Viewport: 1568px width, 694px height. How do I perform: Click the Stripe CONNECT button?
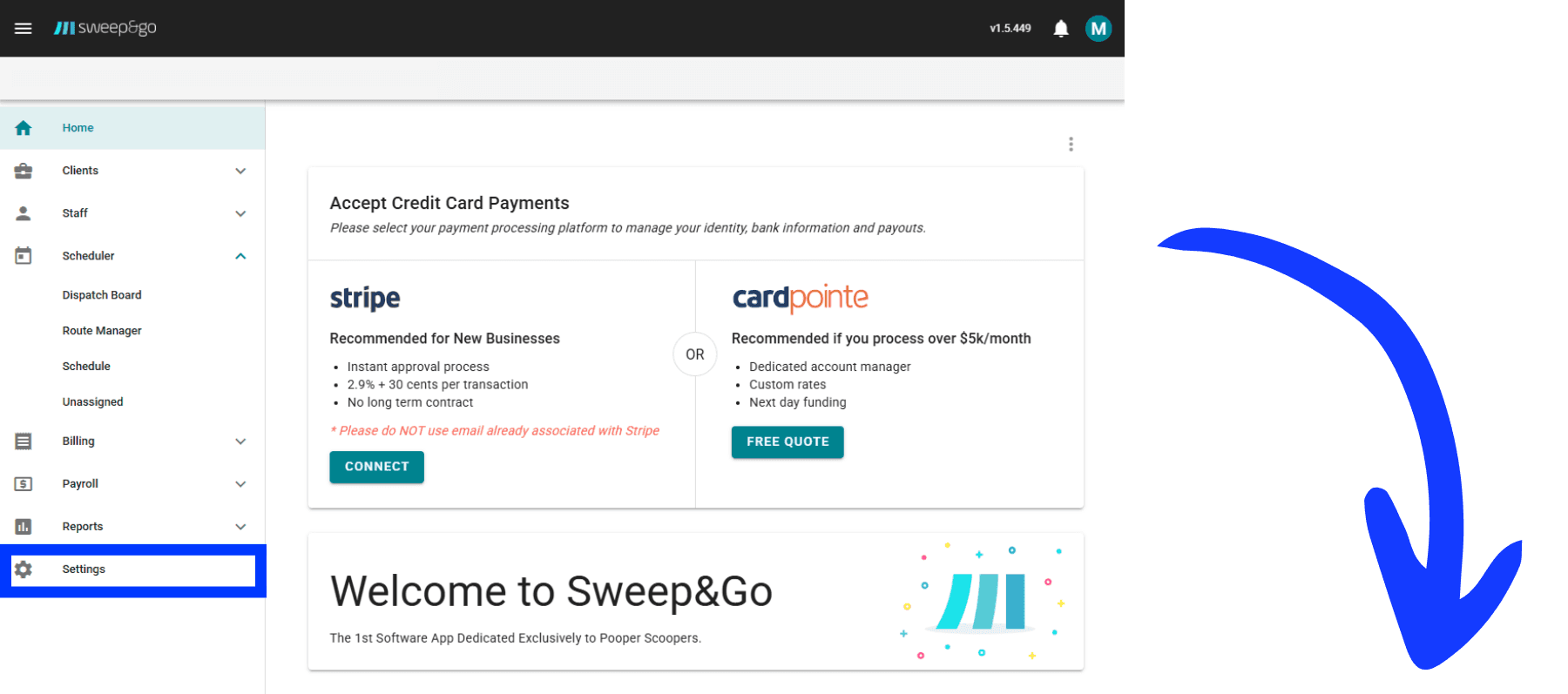pos(376,467)
